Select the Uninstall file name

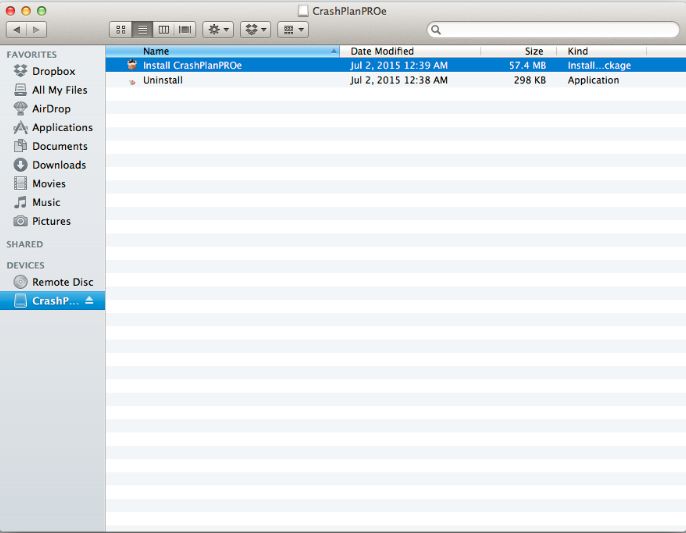click(163, 81)
